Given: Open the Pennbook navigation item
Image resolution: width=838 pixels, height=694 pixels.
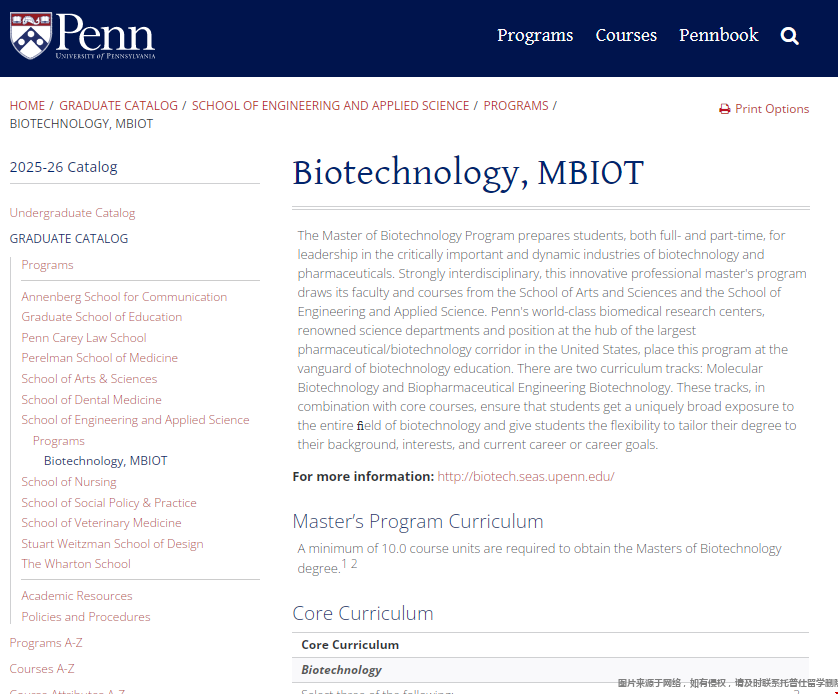Looking at the screenshot, I should pyautogui.click(x=719, y=35).
